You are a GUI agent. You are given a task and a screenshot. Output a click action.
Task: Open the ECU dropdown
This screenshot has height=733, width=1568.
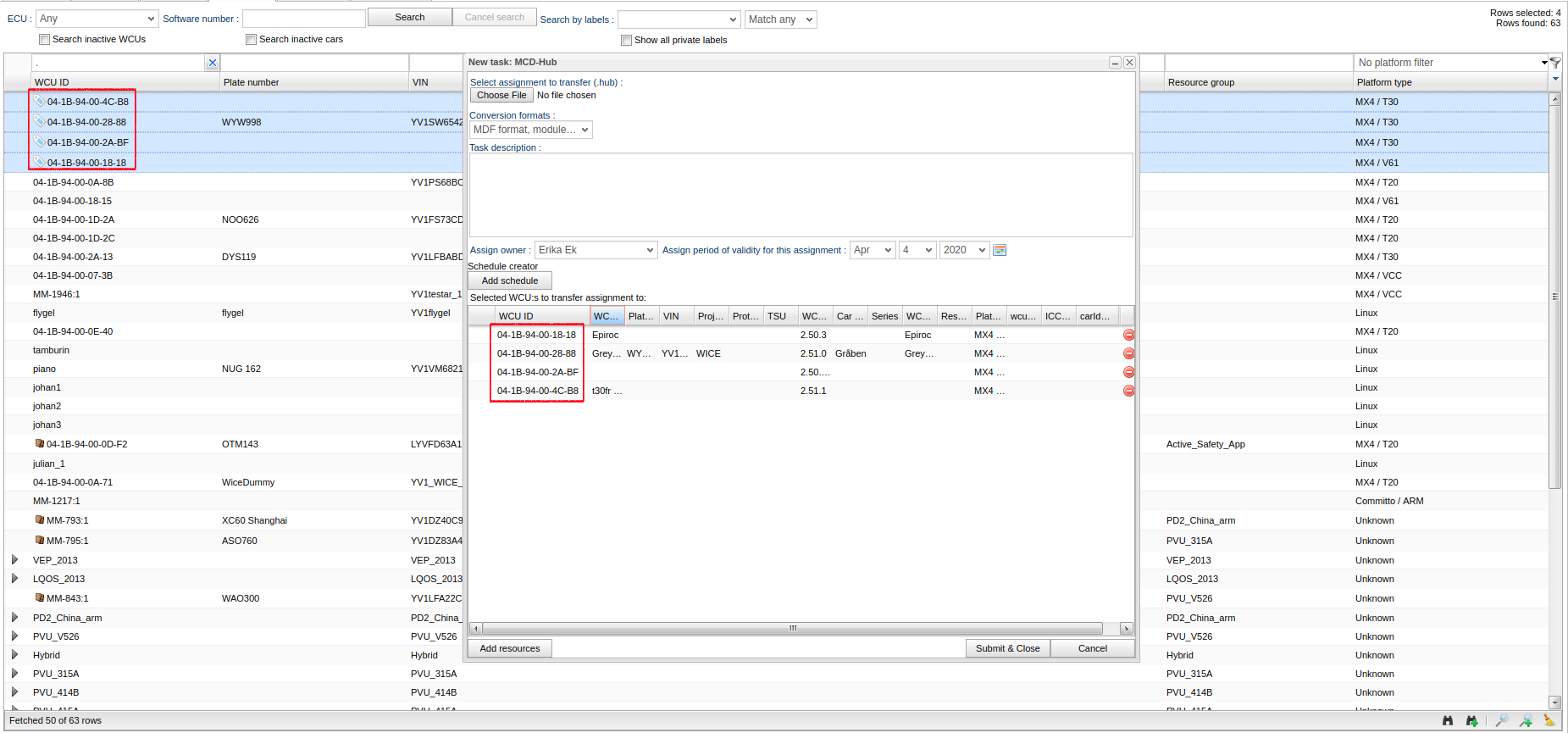point(97,19)
